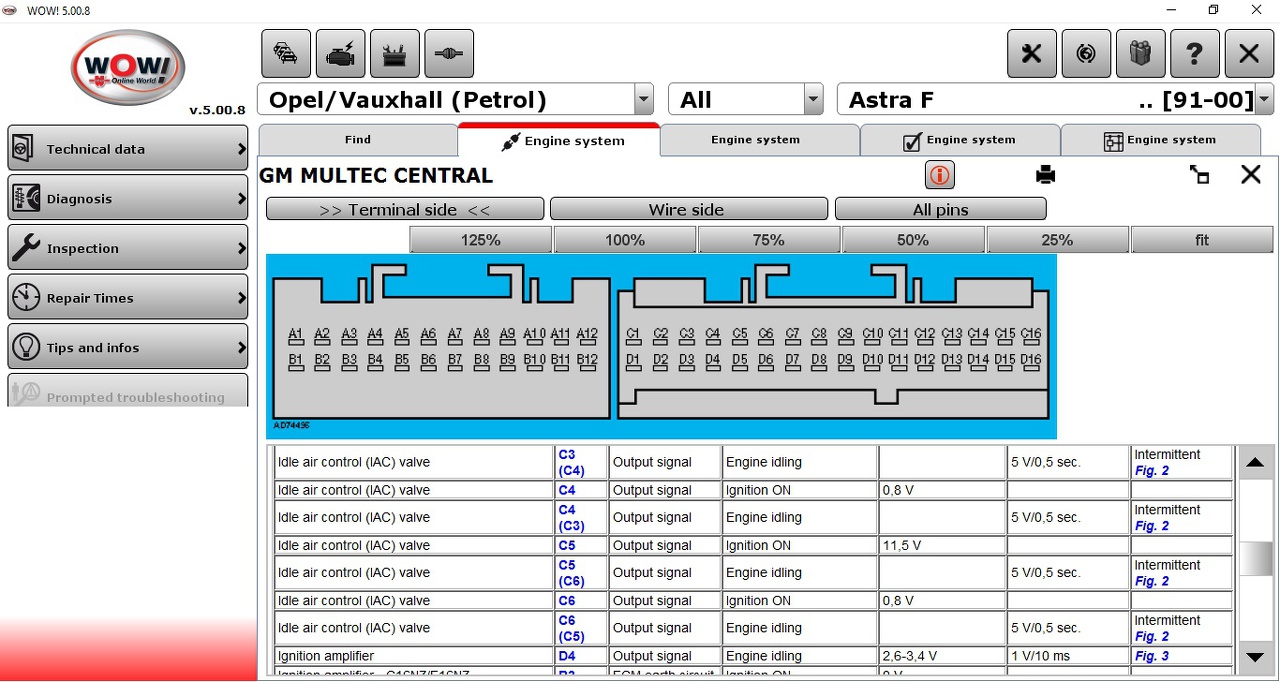Click the red info icon
The width and height of the screenshot is (1280, 682).
939,175
